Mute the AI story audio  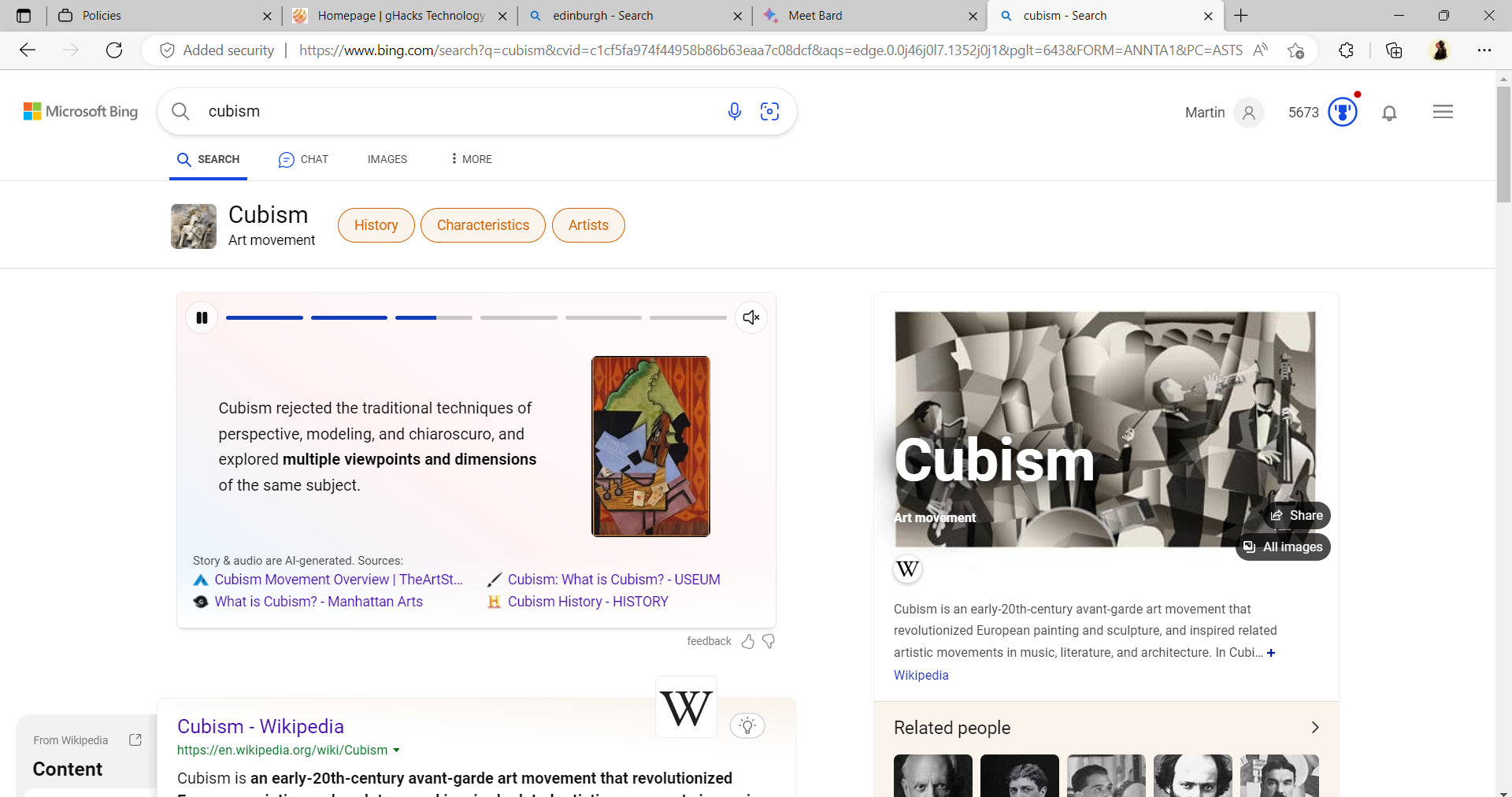pos(750,317)
